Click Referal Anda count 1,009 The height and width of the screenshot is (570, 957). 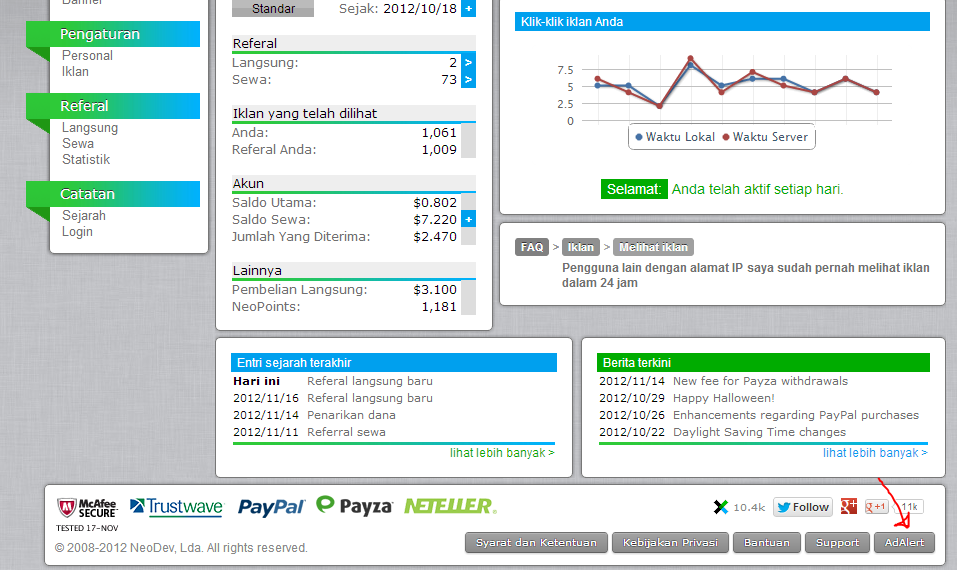[x=439, y=150]
